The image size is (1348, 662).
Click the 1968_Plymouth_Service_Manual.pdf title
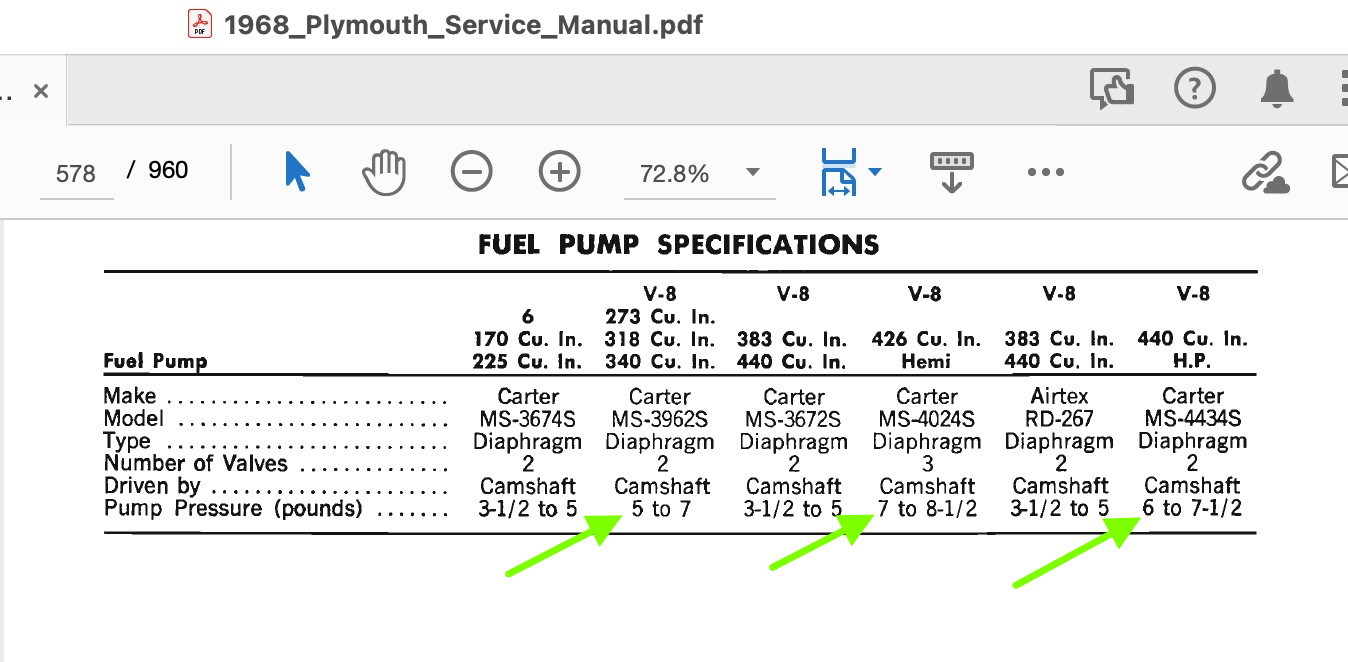point(463,24)
